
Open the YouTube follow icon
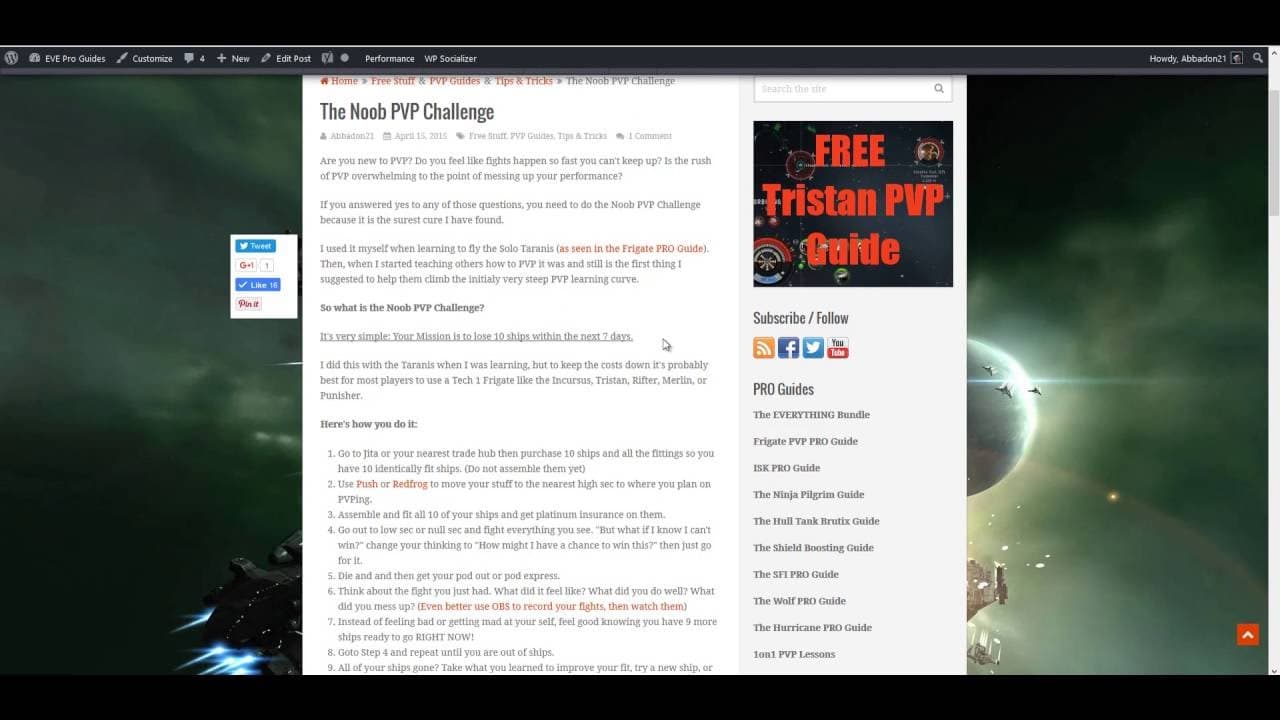coord(838,348)
